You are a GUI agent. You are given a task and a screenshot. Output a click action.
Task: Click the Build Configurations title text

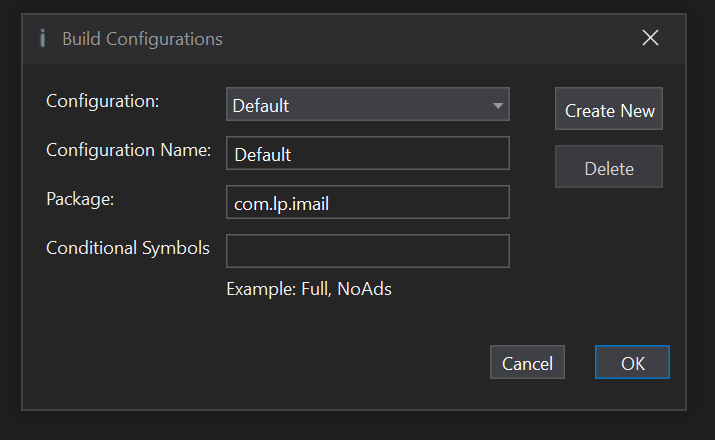(x=142, y=39)
